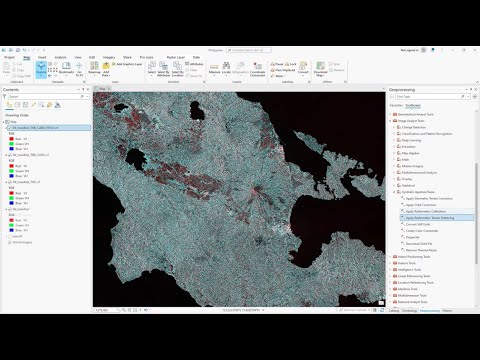This screenshot has height=360, width=480.
Task: Collapse the Map node in Contents
Action: [x=4, y=122]
